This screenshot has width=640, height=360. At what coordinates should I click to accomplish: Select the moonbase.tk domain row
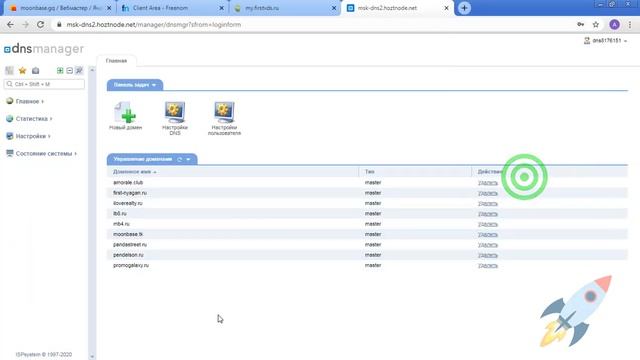pyautogui.click(x=367, y=234)
